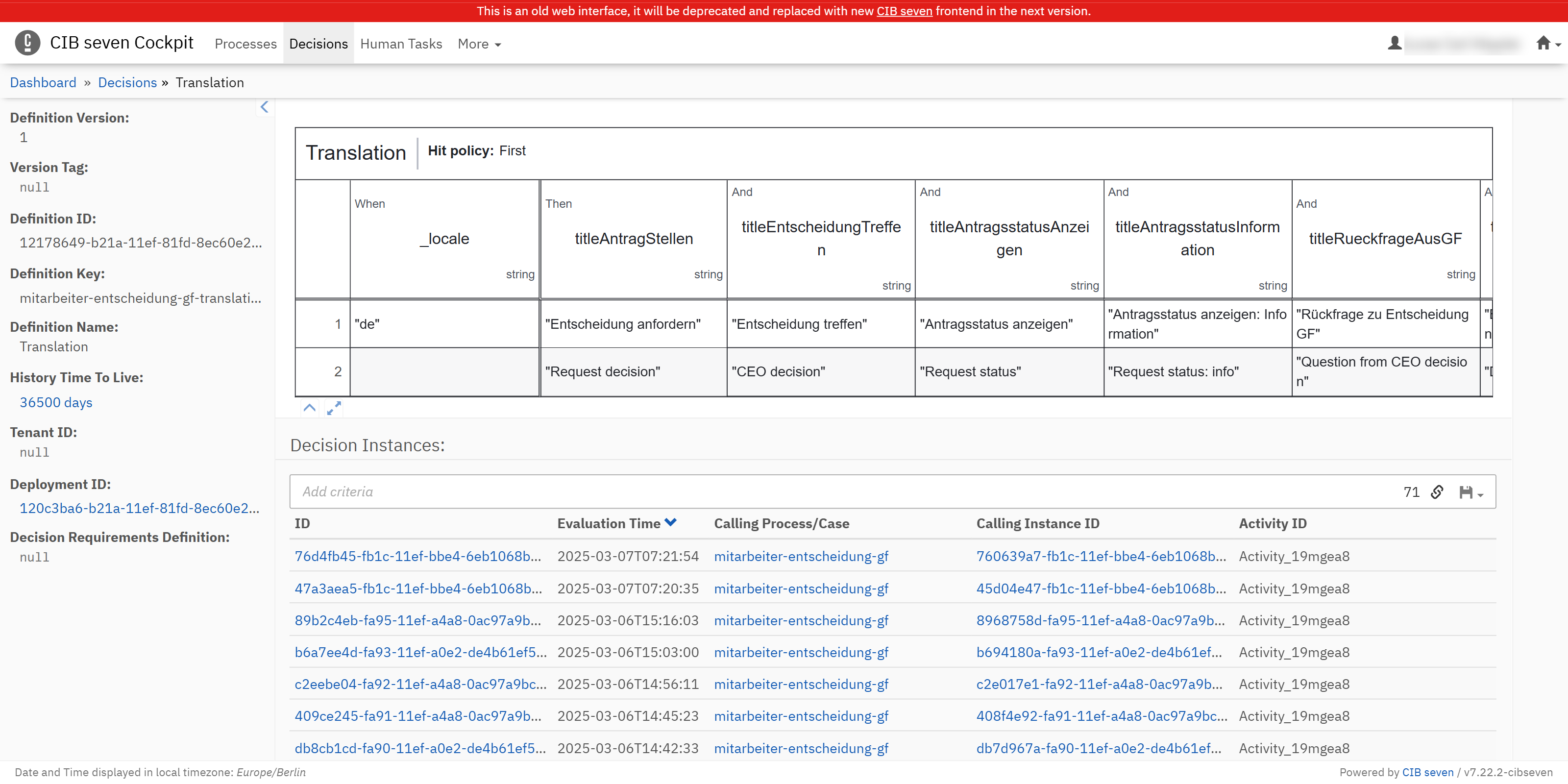Edit the 36500 days history time to live
Image resolution: width=1568 pixels, height=784 pixels.
click(x=56, y=402)
